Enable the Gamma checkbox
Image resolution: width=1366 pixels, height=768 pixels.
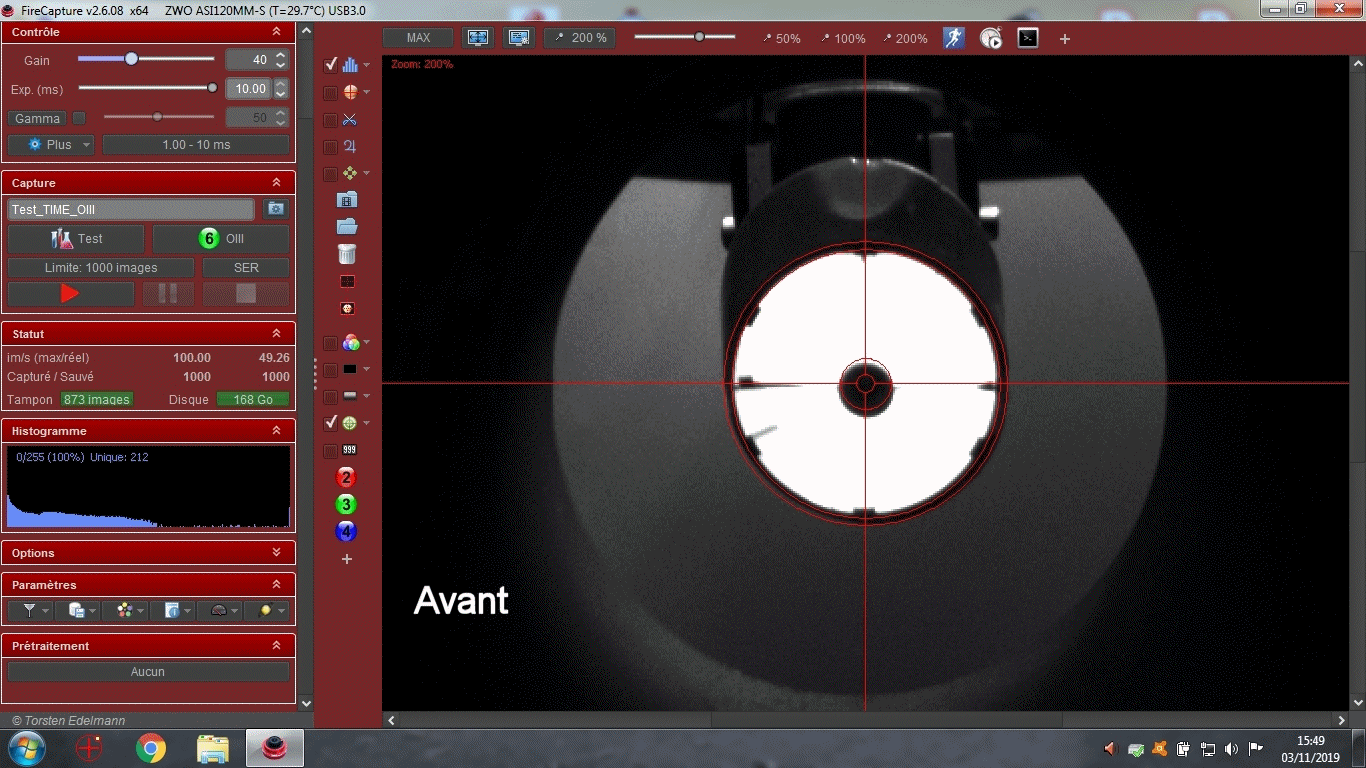(x=79, y=118)
